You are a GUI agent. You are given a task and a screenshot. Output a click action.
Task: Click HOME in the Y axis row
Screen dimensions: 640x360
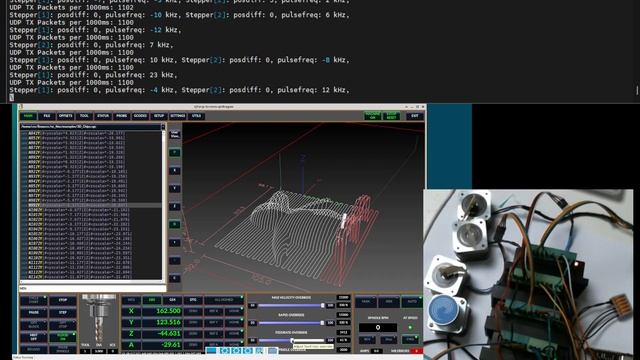tap(234, 322)
